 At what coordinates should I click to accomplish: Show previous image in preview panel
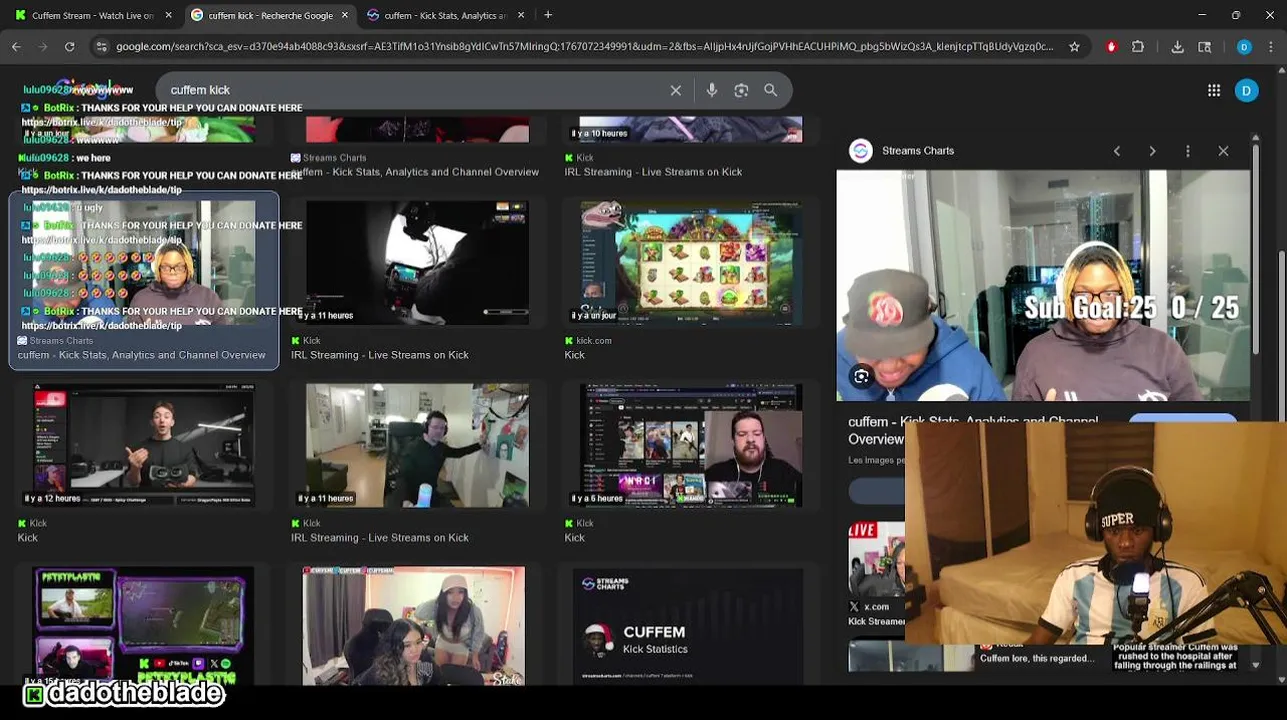coord(1117,151)
